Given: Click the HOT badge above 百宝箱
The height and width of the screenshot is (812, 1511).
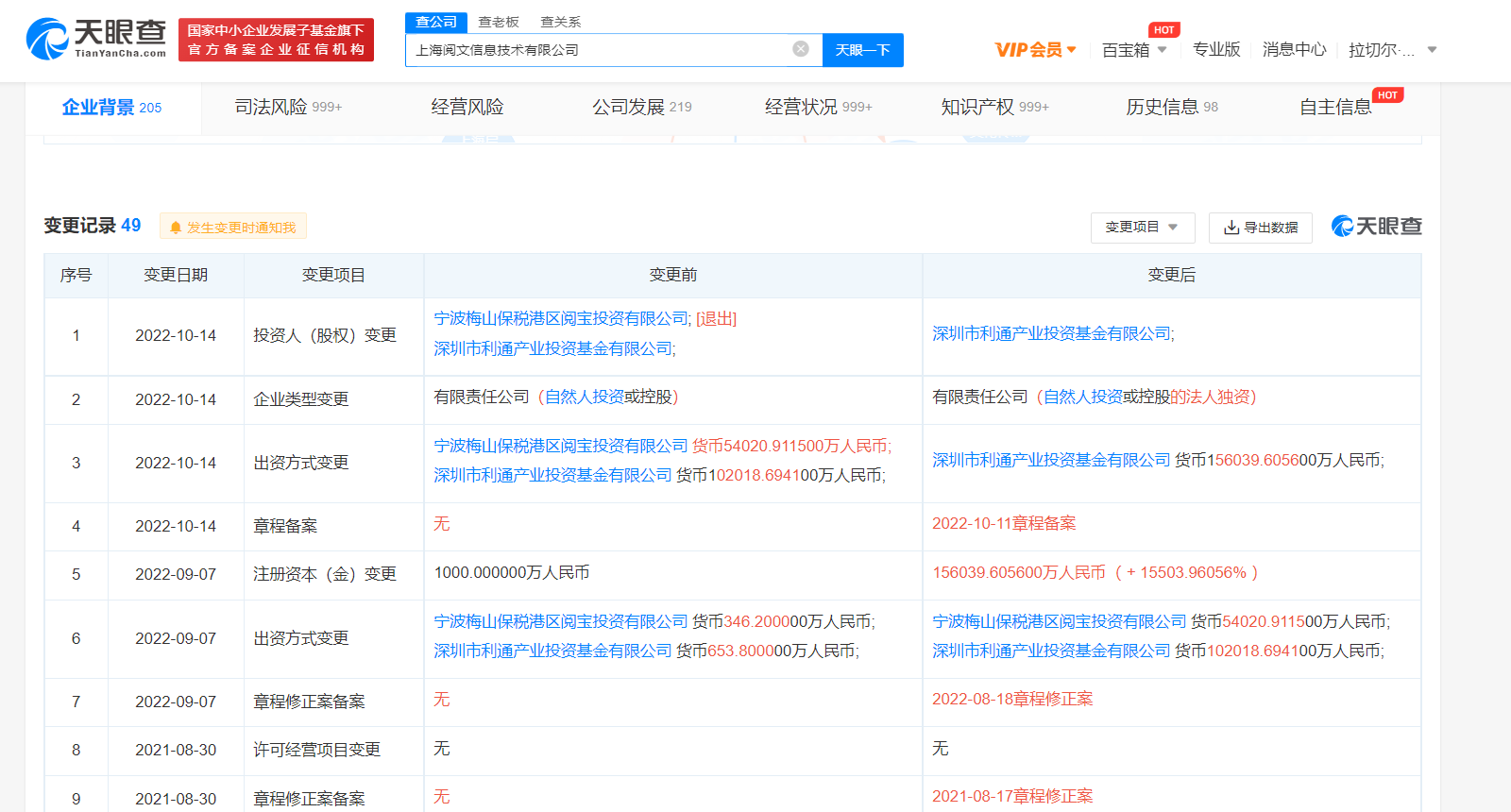Looking at the screenshot, I should tap(1163, 30).
